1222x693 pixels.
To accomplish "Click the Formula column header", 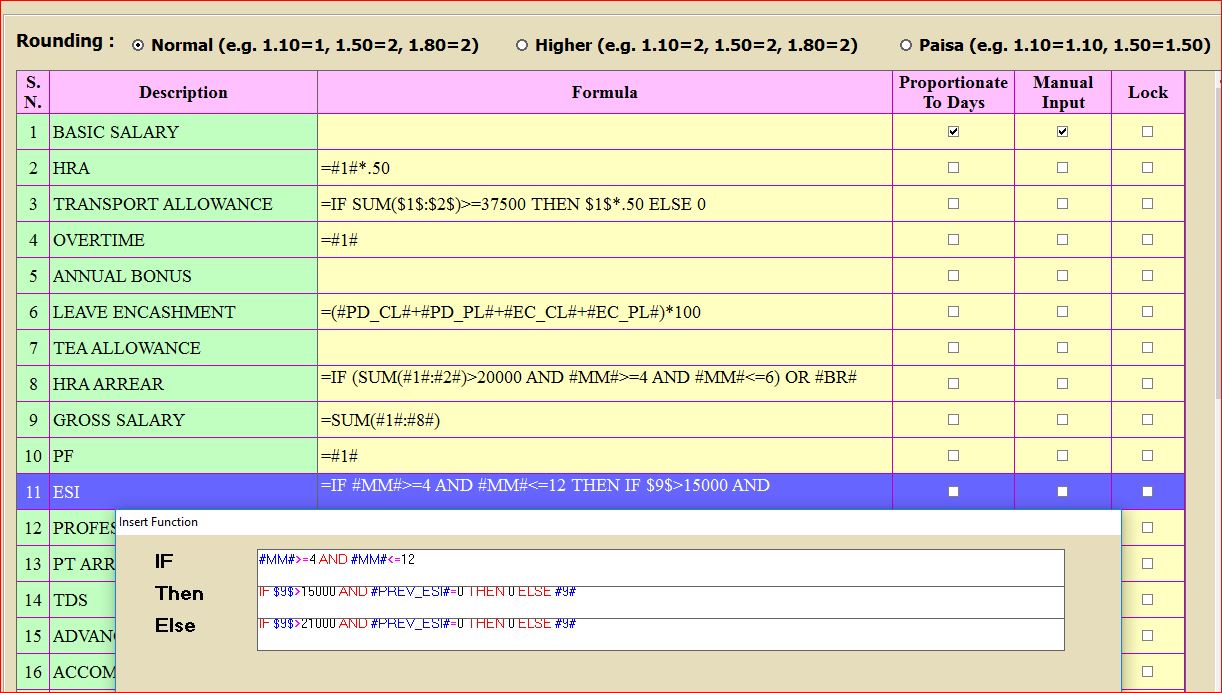I will (x=604, y=92).
